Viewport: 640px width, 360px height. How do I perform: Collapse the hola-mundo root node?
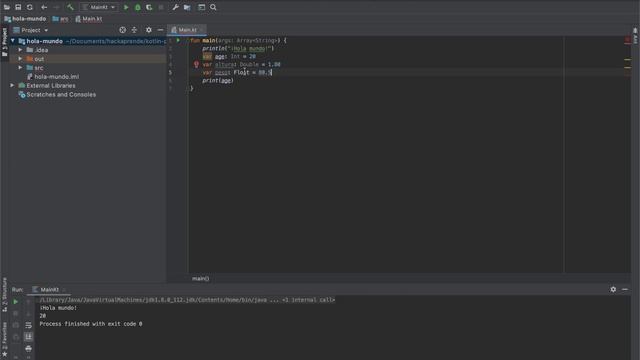pyautogui.click(x=13, y=41)
